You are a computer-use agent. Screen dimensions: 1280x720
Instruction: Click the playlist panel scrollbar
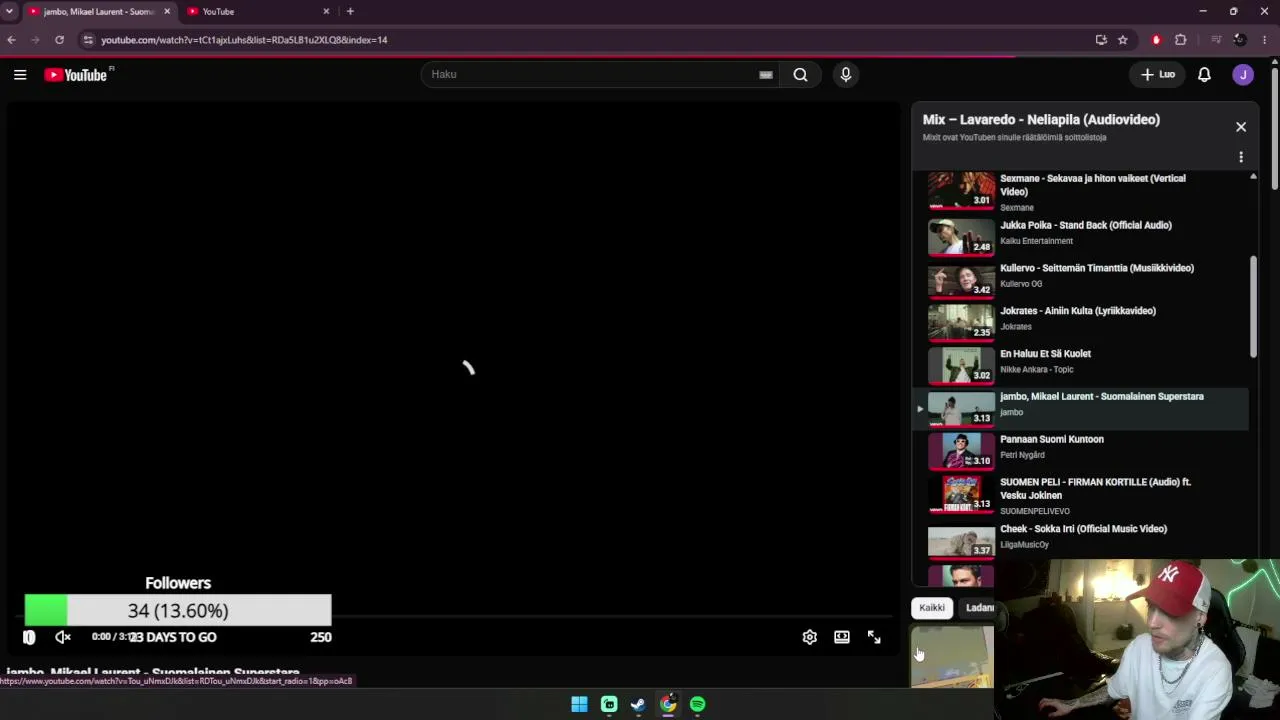pos(1253,306)
